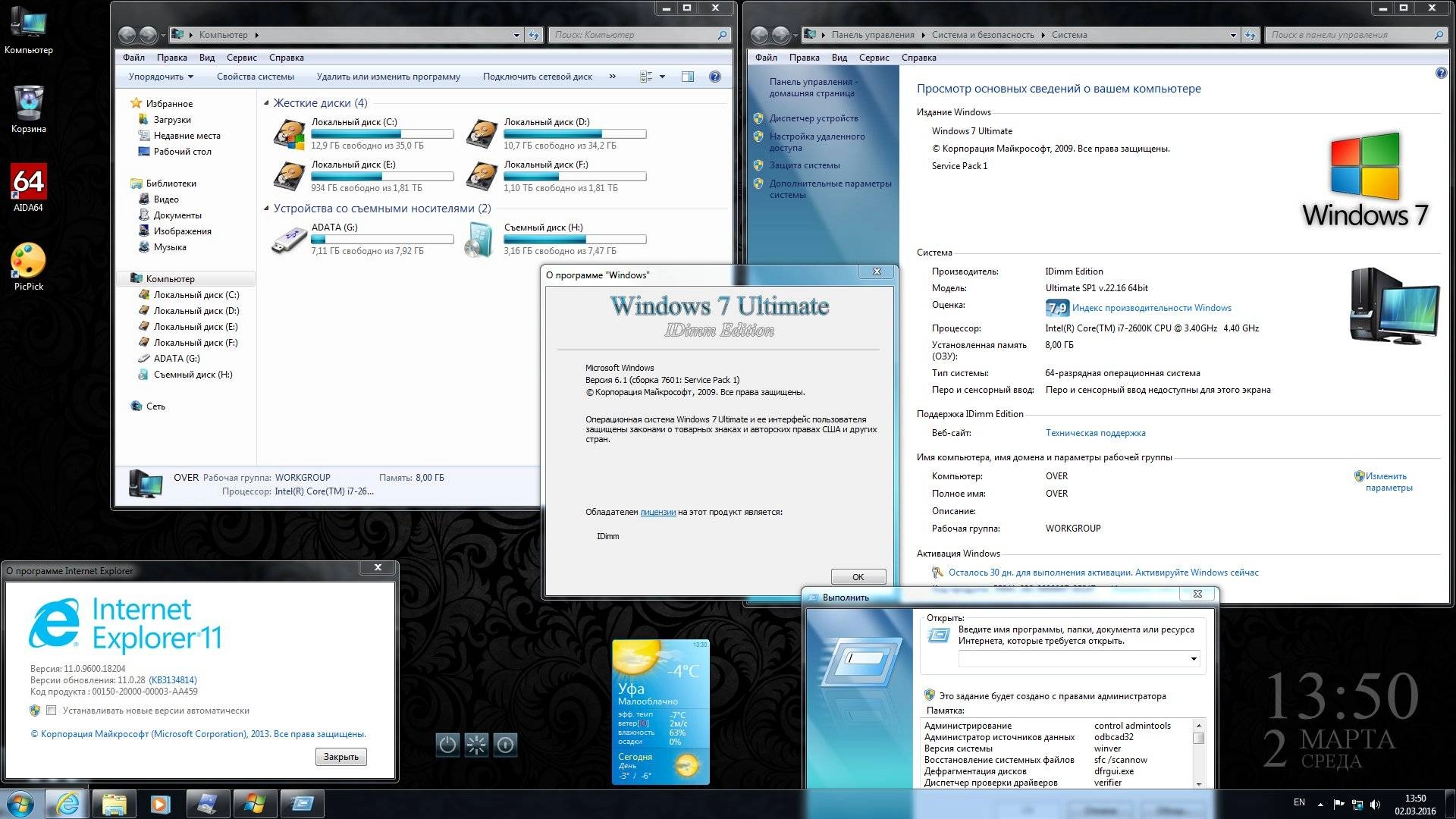Open the Explorer address bar dropdown arrow
The image size is (1456, 819).
click(x=516, y=35)
